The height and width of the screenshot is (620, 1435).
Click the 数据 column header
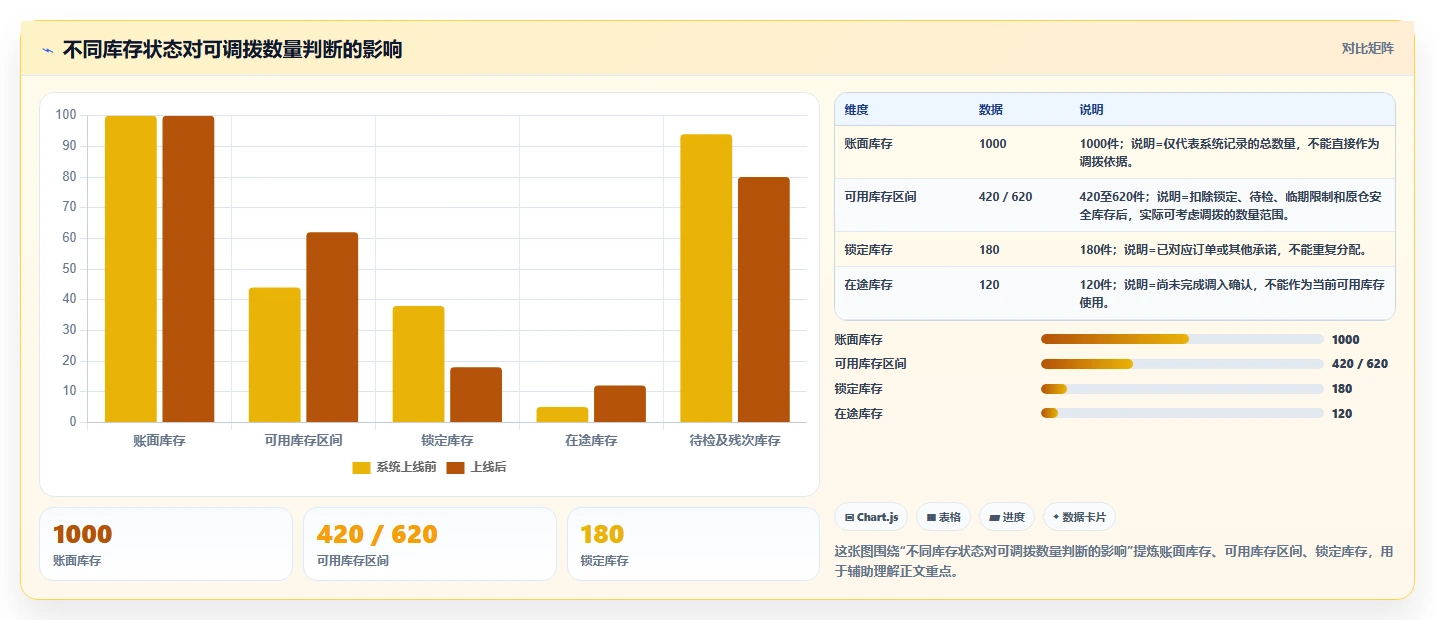coord(991,110)
